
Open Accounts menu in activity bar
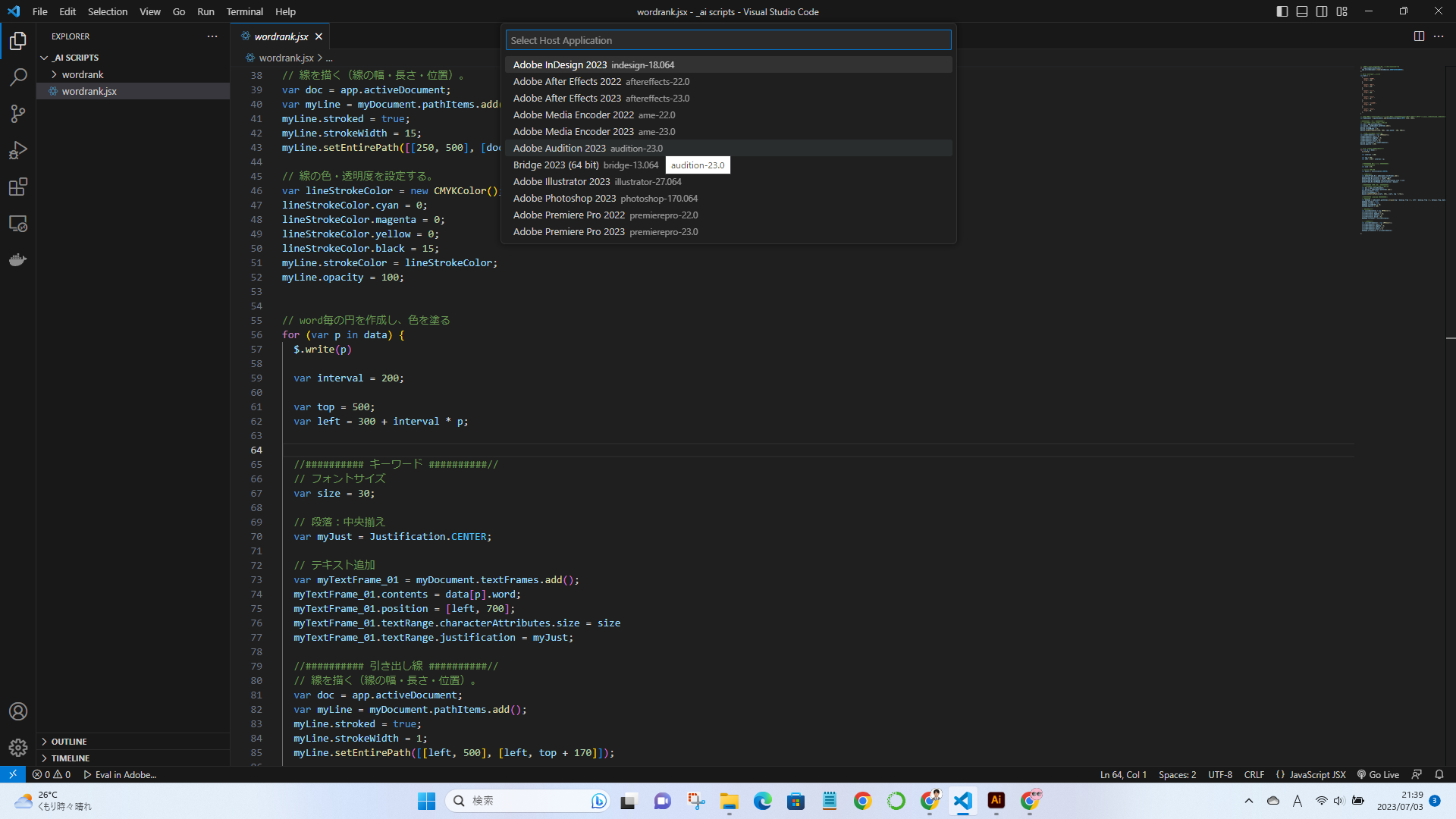pos(18,711)
